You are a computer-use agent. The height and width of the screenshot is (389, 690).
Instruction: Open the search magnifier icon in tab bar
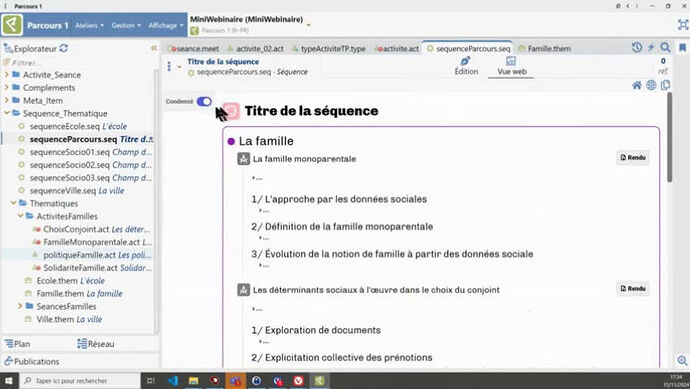pyautogui.click(x=665, y=48)
